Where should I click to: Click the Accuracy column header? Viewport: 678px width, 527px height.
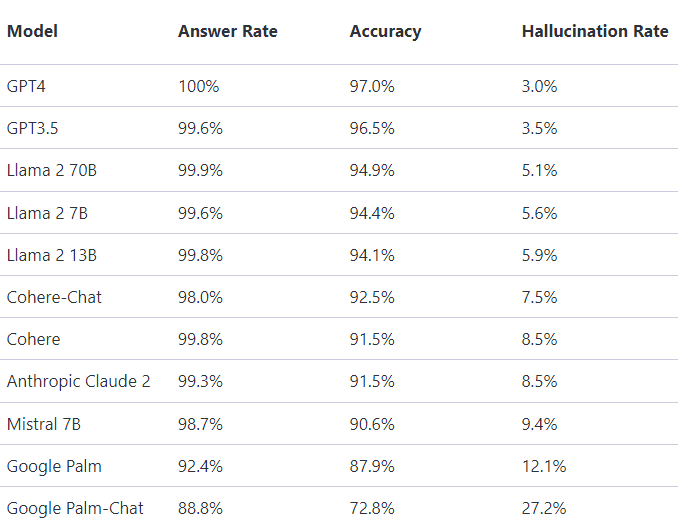385,31
